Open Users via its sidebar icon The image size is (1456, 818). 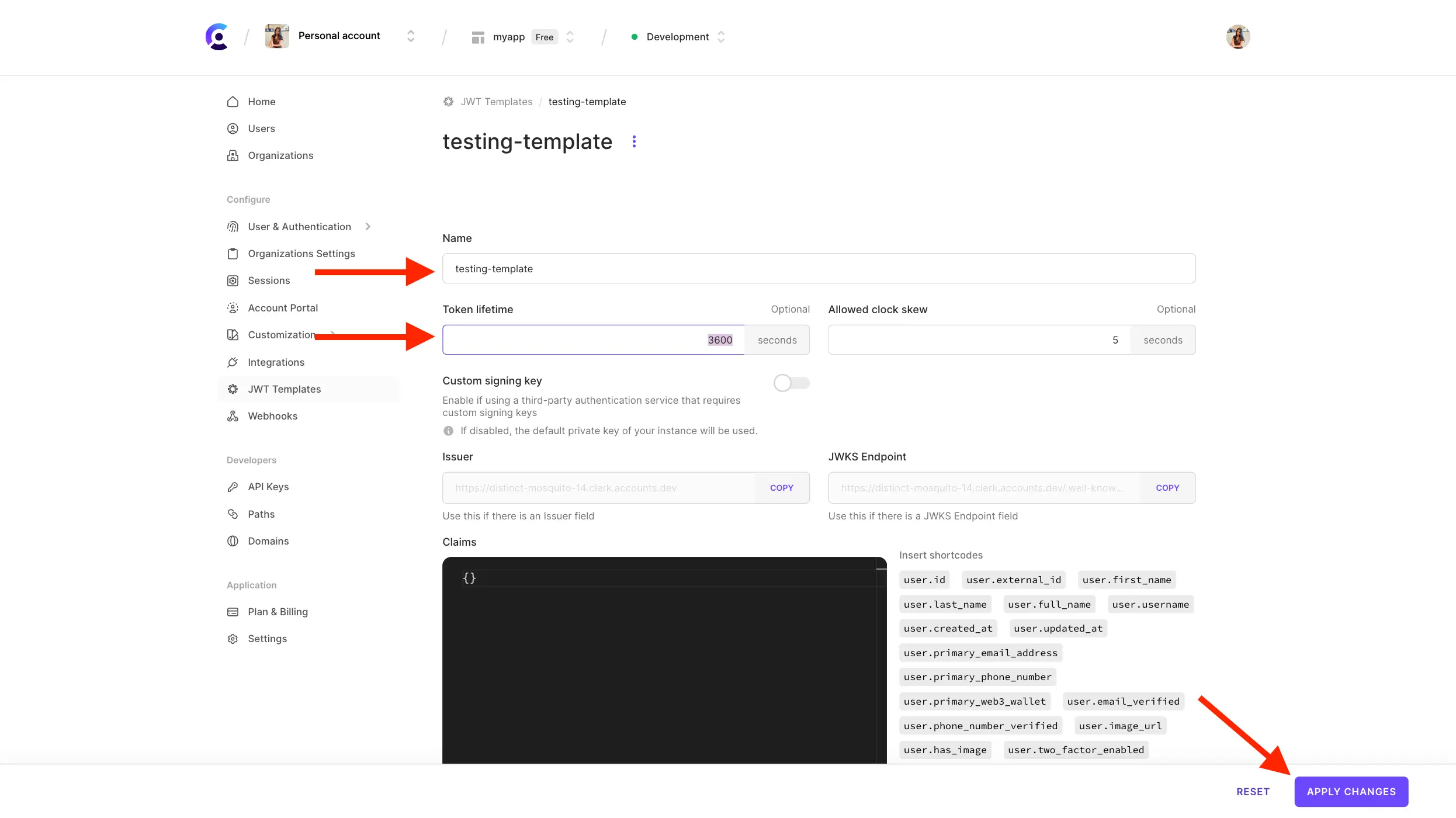click(233, 128)
